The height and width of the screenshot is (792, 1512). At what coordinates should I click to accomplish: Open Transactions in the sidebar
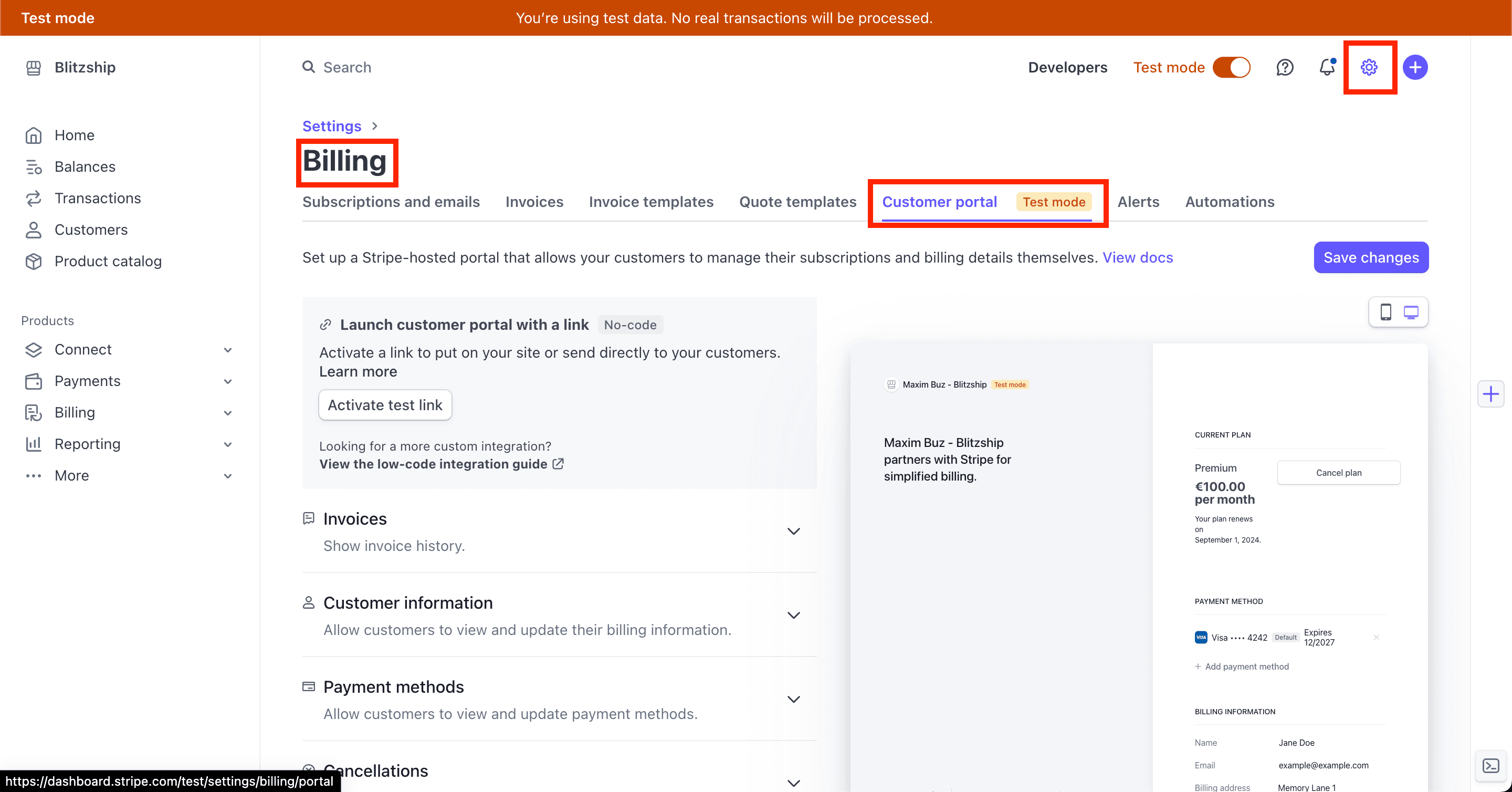tap(98, 199)
